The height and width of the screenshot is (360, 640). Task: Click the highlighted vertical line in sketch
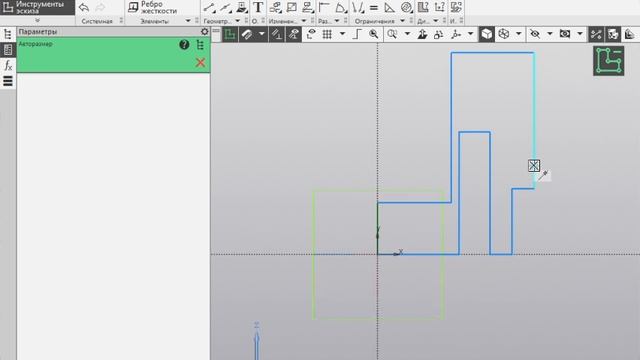(x=534, y=120)
